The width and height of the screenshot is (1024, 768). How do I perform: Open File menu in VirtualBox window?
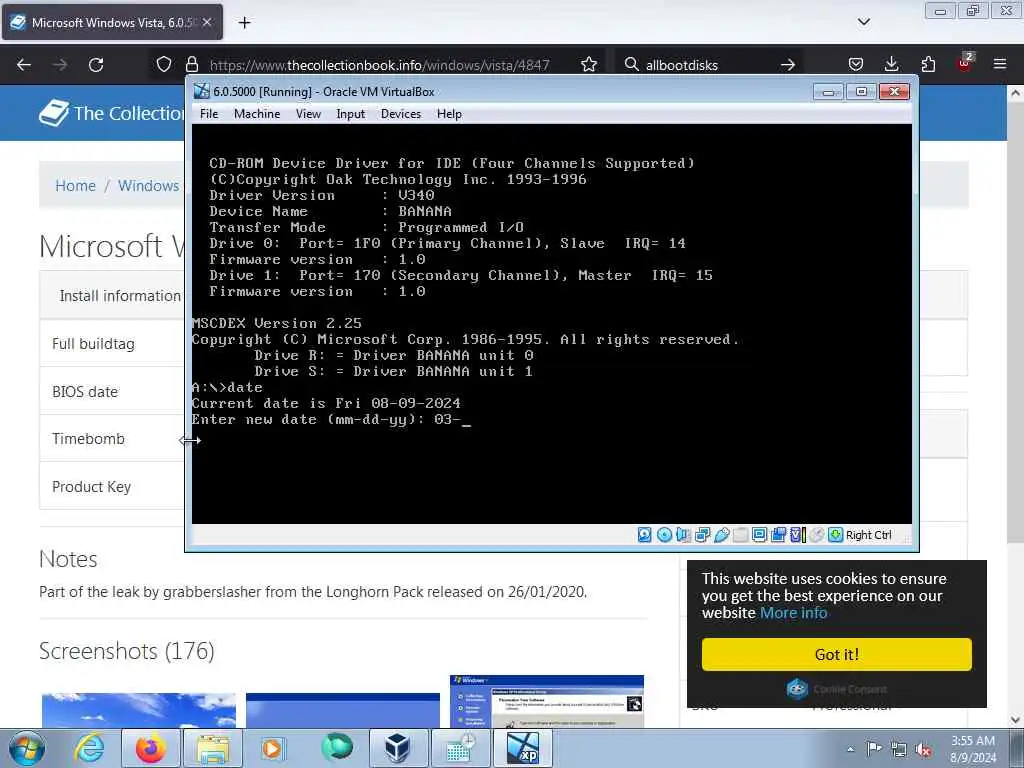[209, 114]
